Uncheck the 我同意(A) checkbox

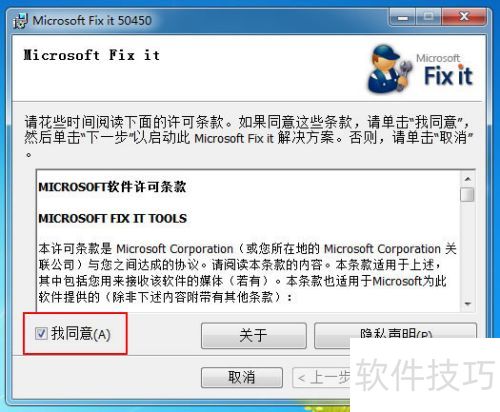click(x=41, y=333)
